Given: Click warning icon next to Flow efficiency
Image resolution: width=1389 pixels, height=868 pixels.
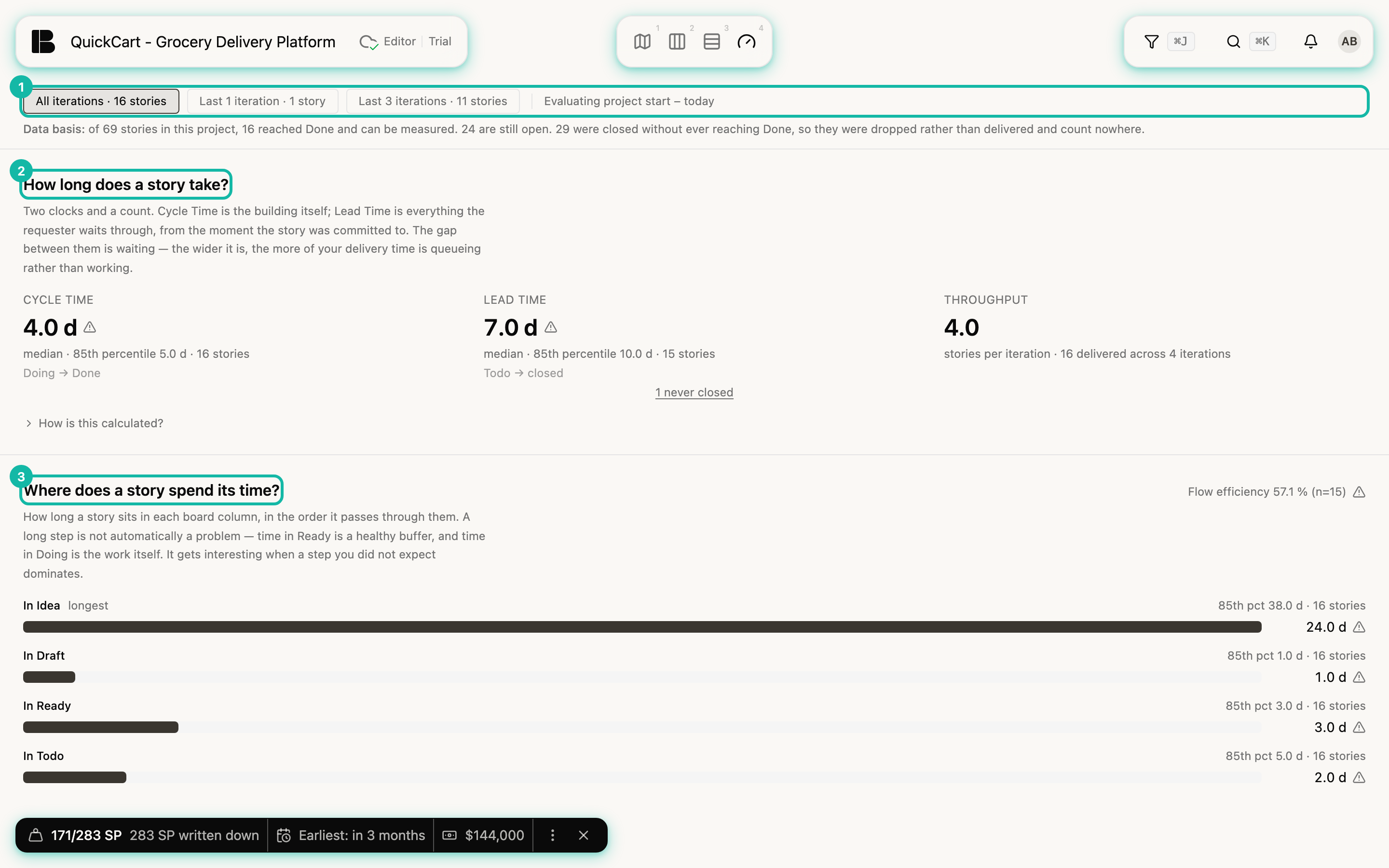Looking at the screenshot, I should (x=1359, y=492).
